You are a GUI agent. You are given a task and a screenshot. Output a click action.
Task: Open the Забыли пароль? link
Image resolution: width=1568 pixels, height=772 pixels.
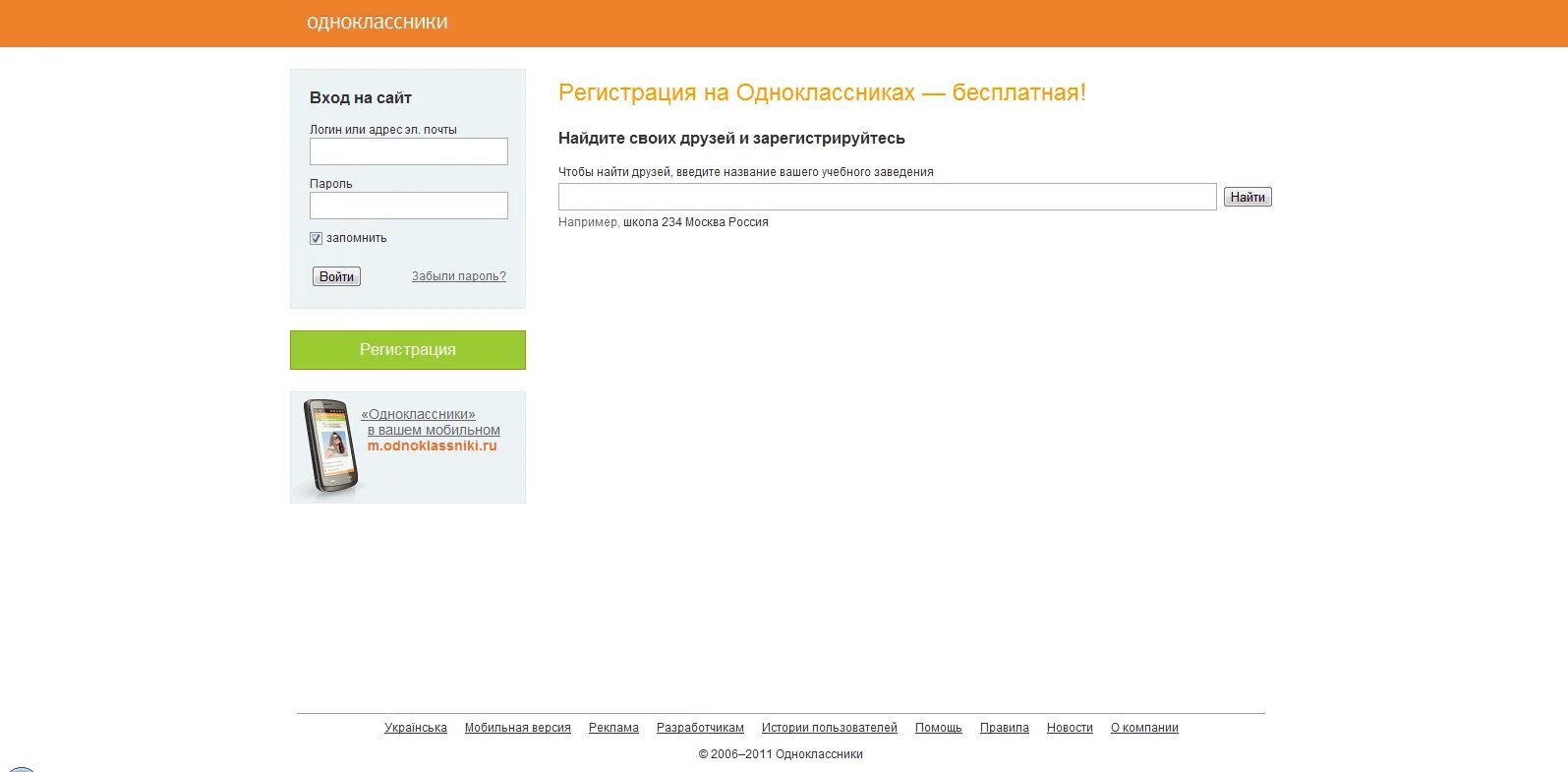[459, 276]
